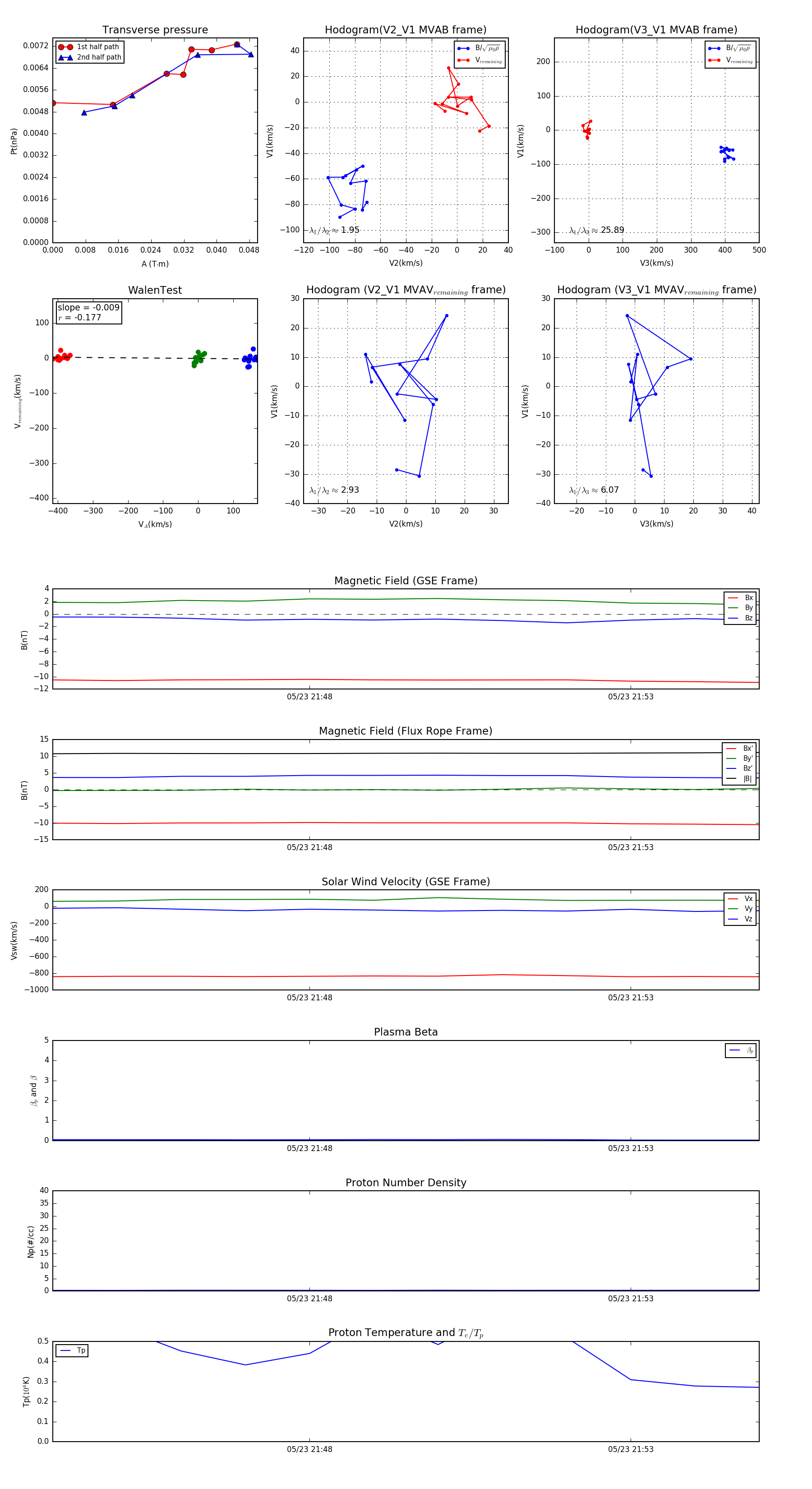Viewport: 812px width, 1489px height.
Task: Select the "1st half path" legend entry
Action: (x=90, y=47)
